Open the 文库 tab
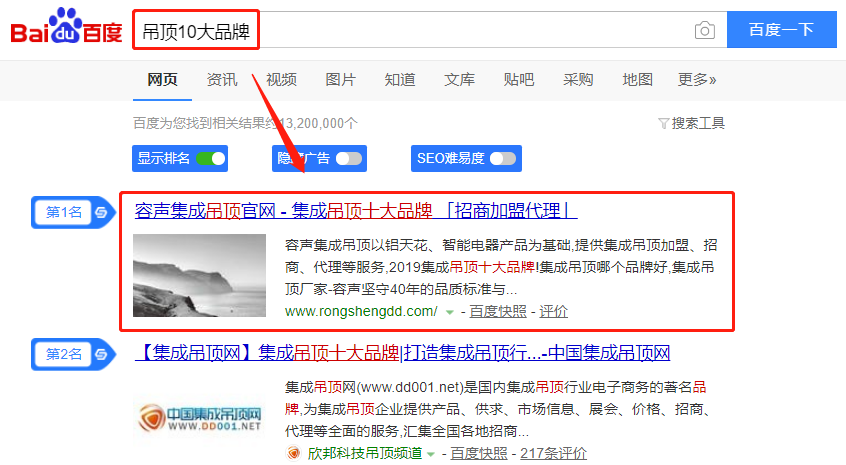The height and width of the screenshot is (465, 846). coord(459,80)
